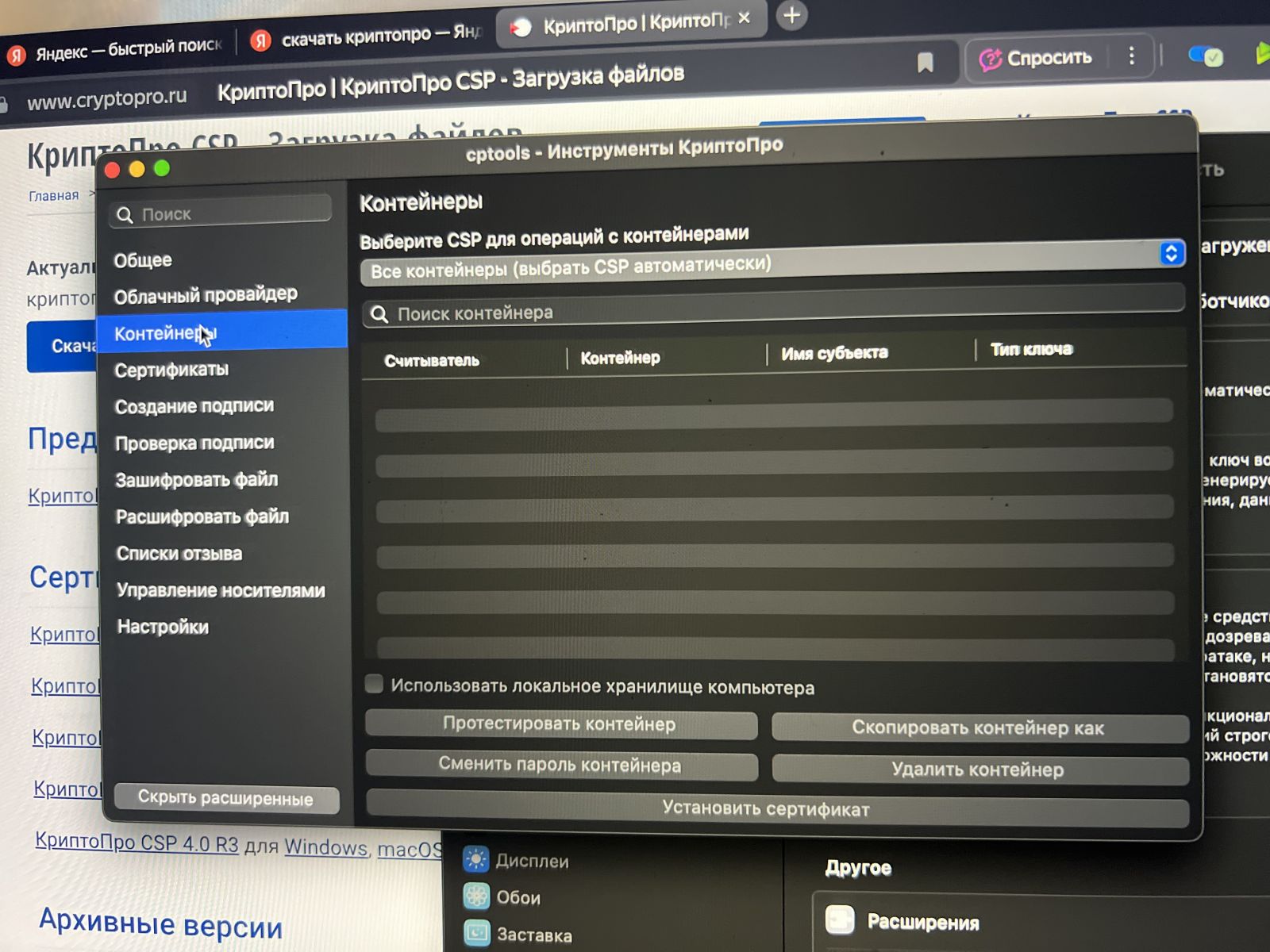Sort by the Имя субъекта column header

tap(834, 353)
